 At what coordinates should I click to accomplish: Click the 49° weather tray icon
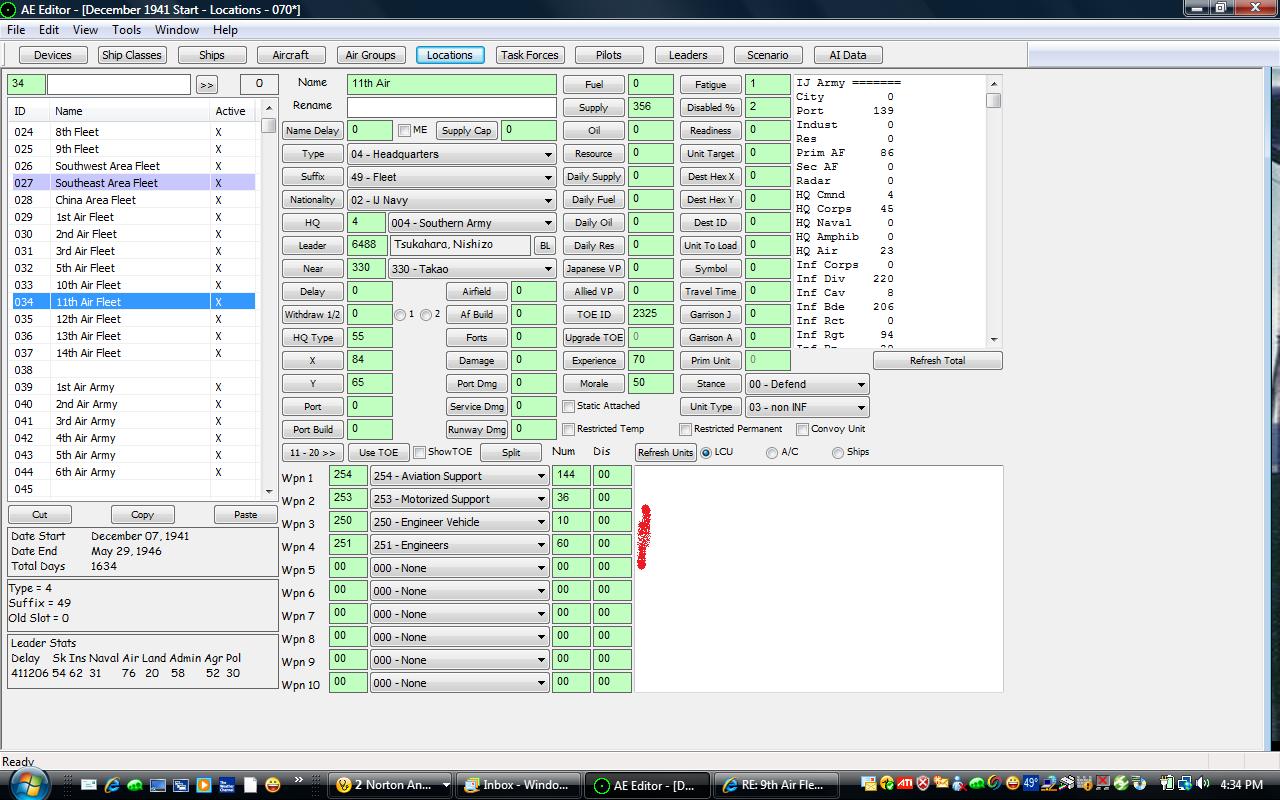[1031, 784]
